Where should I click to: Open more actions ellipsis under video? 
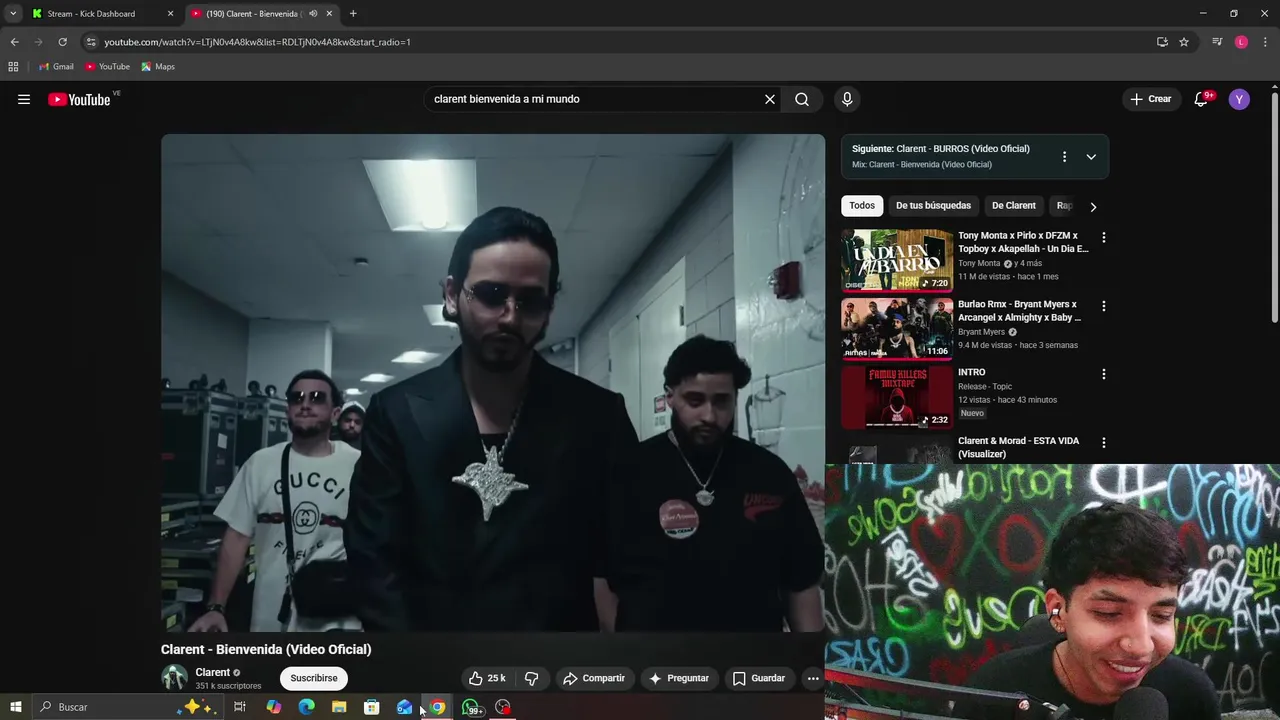pos(813,678)
